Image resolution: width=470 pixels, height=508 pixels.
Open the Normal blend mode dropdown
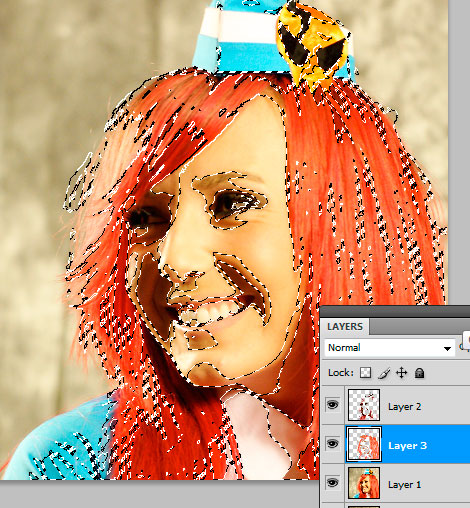(x=390, y=348)
